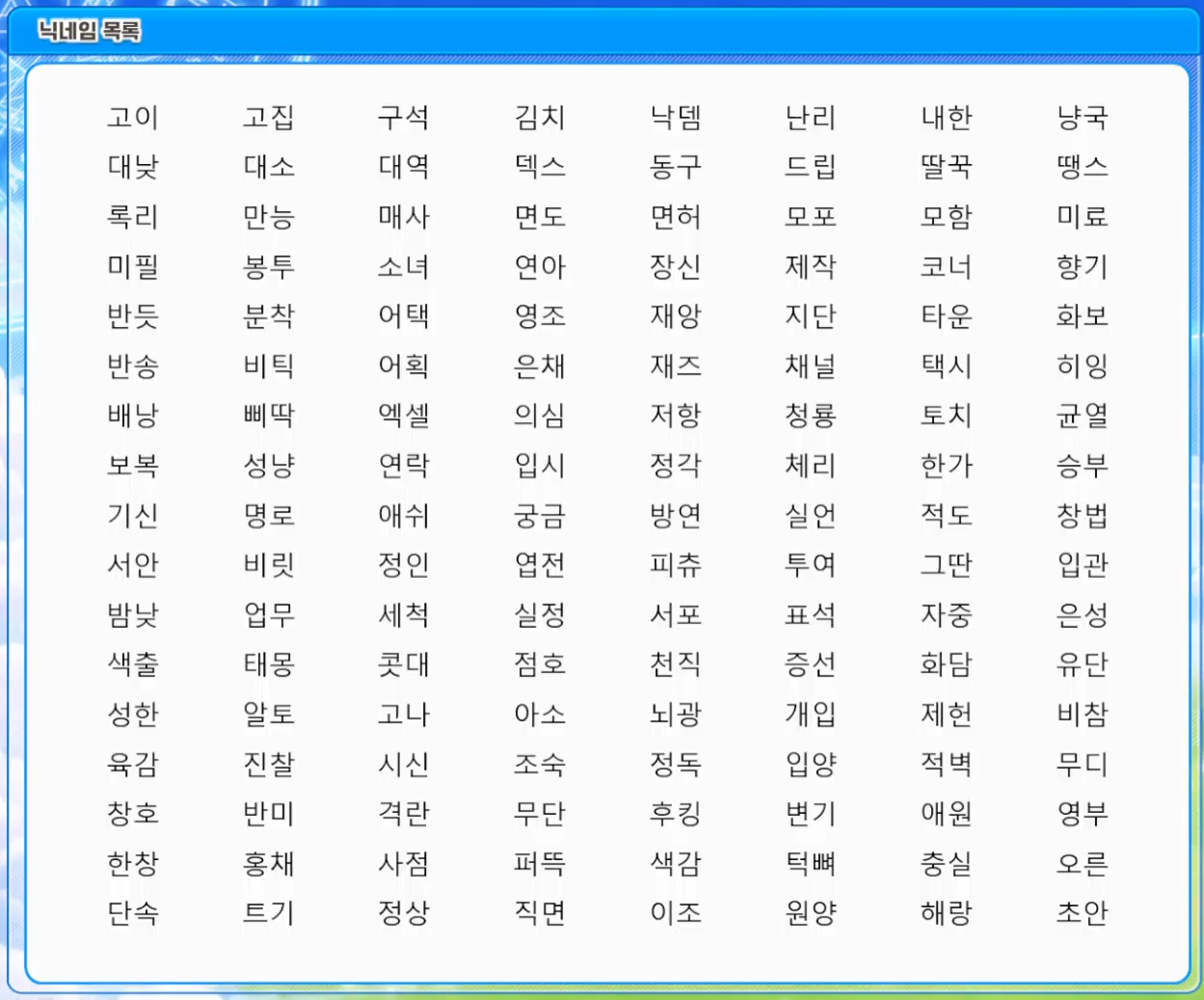Select the nickname 피츄
The width and height of the screenshot is (1204, 1000).
tap(676, 565)
